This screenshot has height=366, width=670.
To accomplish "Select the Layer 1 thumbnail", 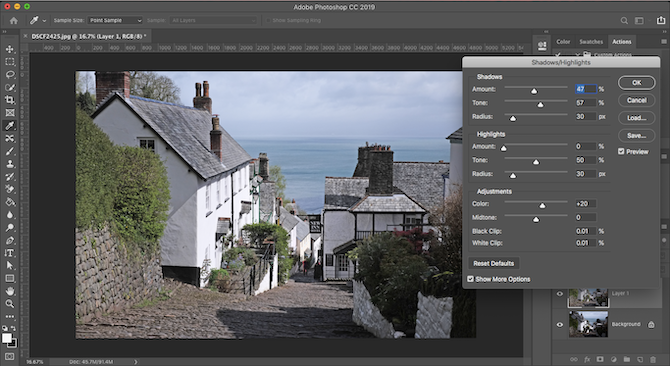I will (x=588, y=297).
